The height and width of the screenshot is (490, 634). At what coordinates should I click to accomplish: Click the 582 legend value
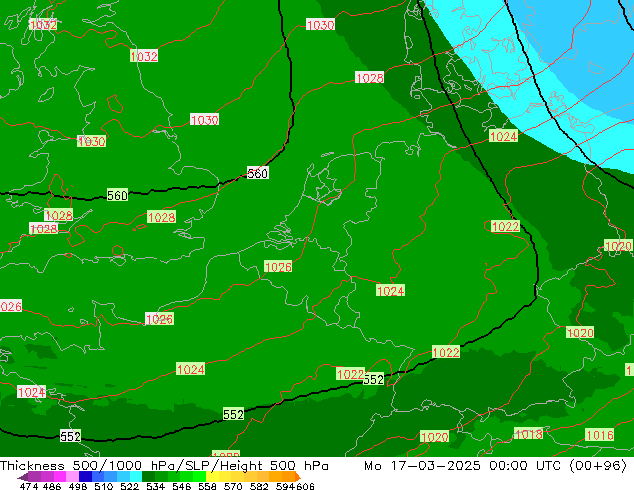click(x=259, y=486)
